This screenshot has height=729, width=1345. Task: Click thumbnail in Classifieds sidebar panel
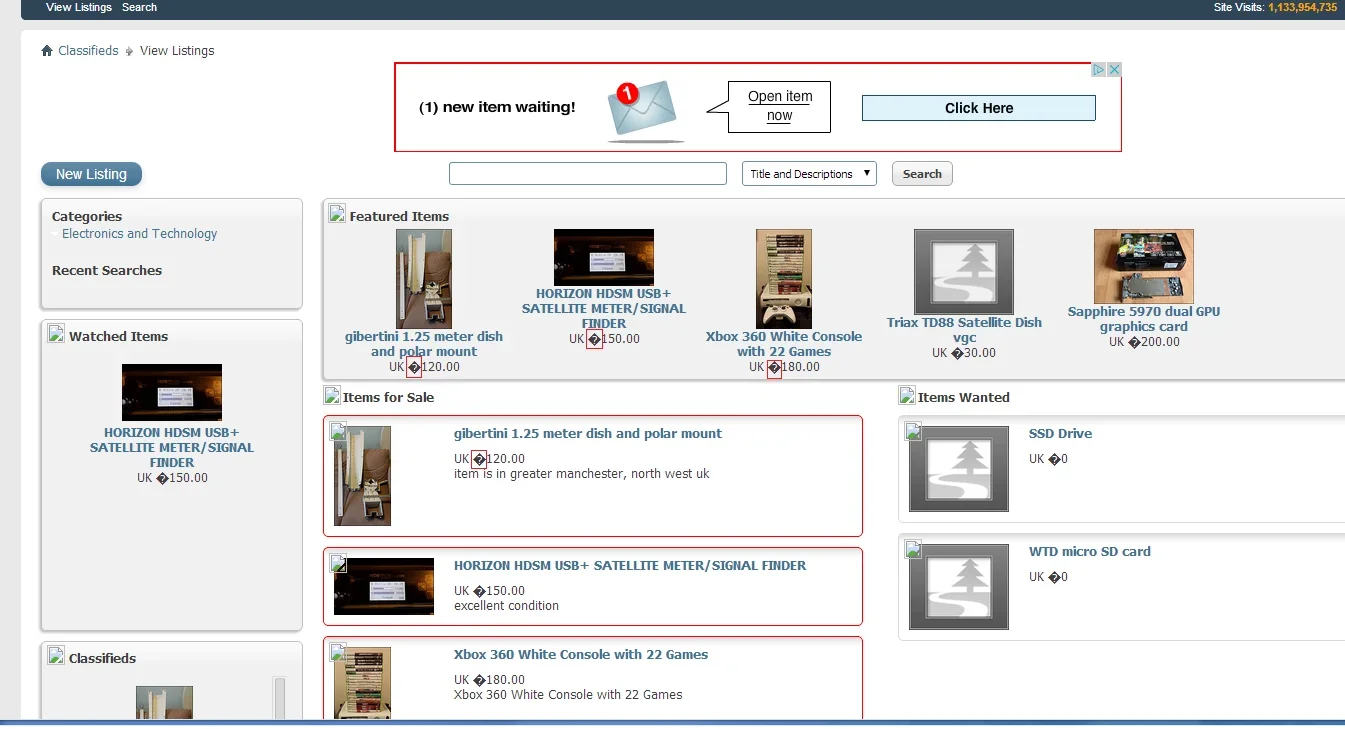[164, 702]
